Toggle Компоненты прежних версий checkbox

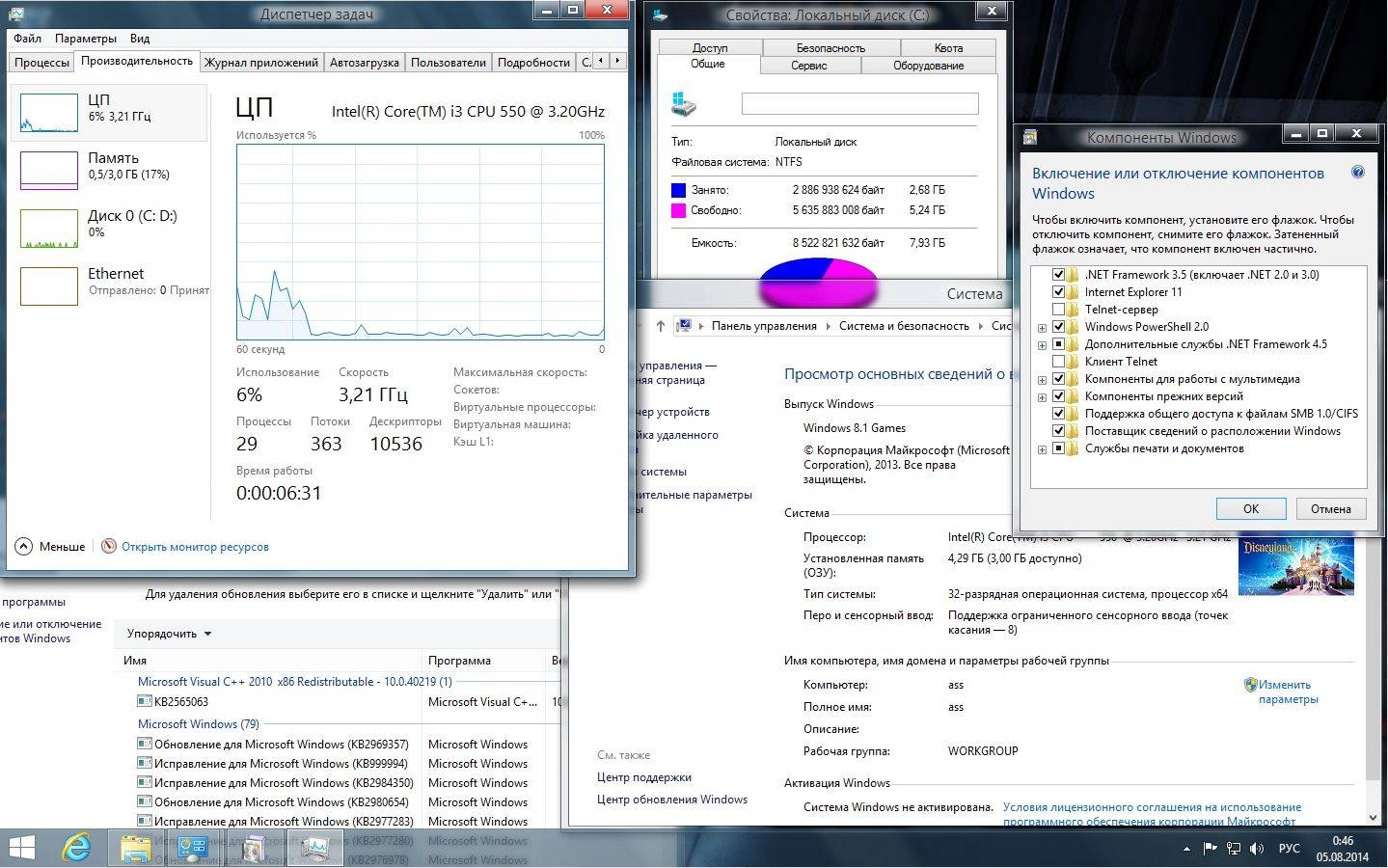(1058, 396)
